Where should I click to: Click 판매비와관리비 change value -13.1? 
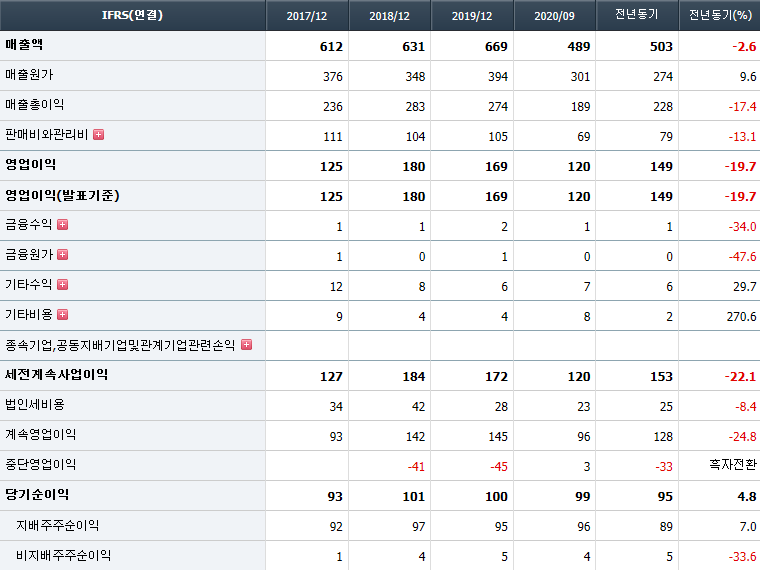click(742, 137)
